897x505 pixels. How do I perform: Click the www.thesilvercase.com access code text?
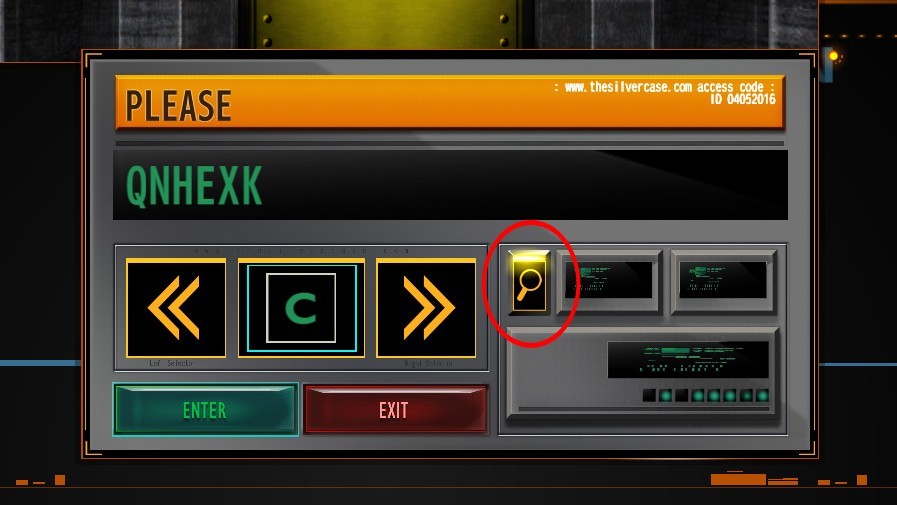[664, 87]
